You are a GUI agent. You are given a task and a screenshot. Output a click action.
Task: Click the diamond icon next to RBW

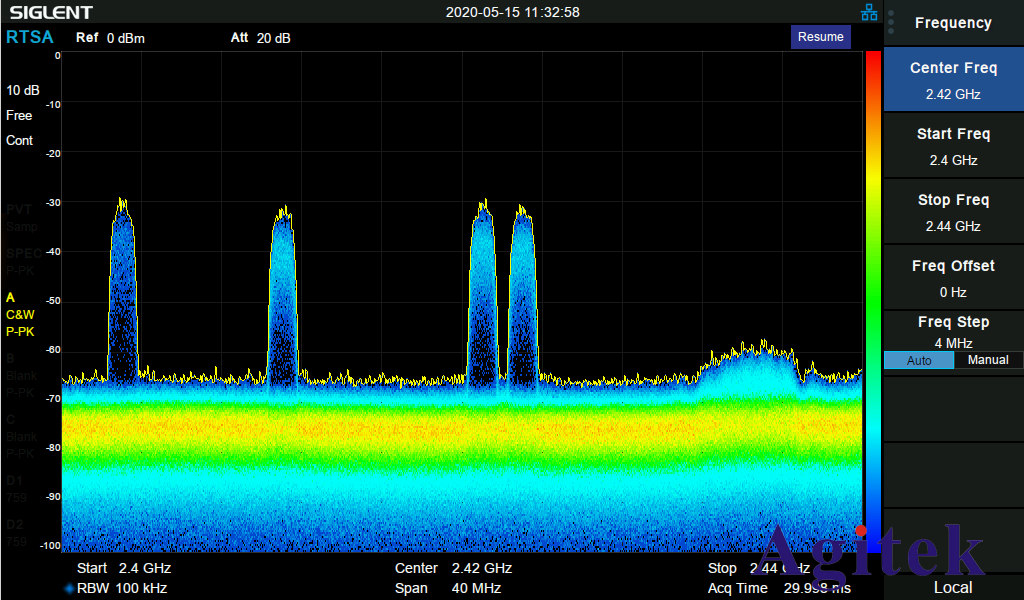(69, 588)
